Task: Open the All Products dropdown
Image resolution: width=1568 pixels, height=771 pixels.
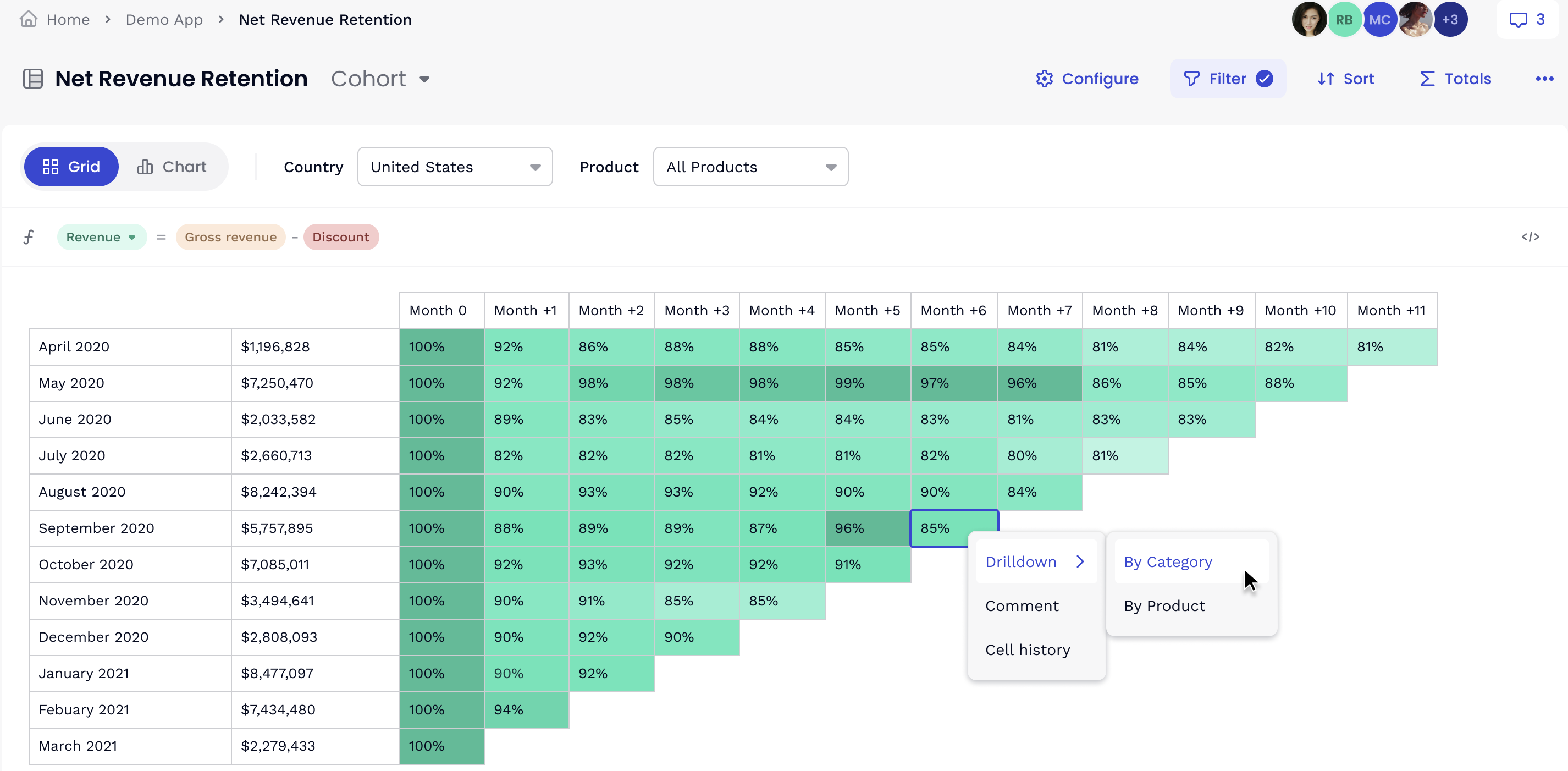Action: [750, 167]
